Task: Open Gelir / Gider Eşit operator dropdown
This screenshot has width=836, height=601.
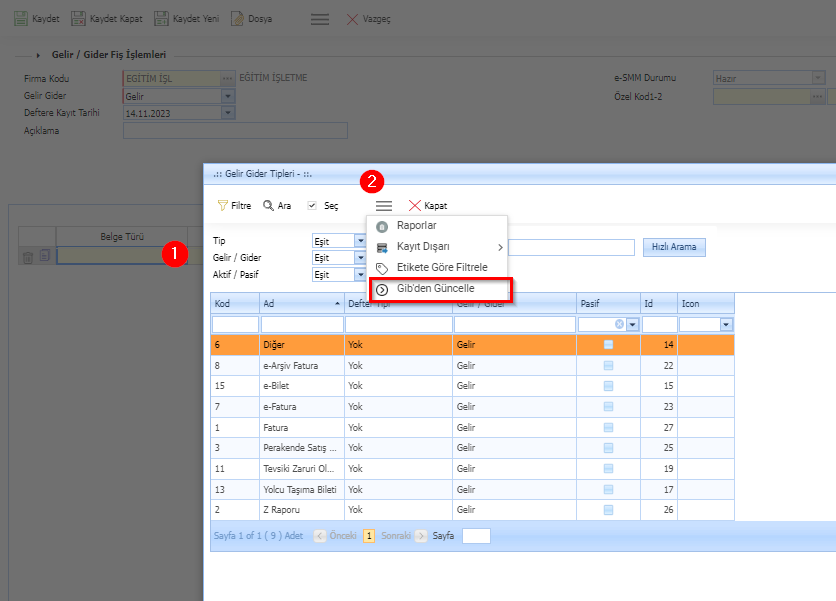Action: pyautogui.click(x=360, y=258)
